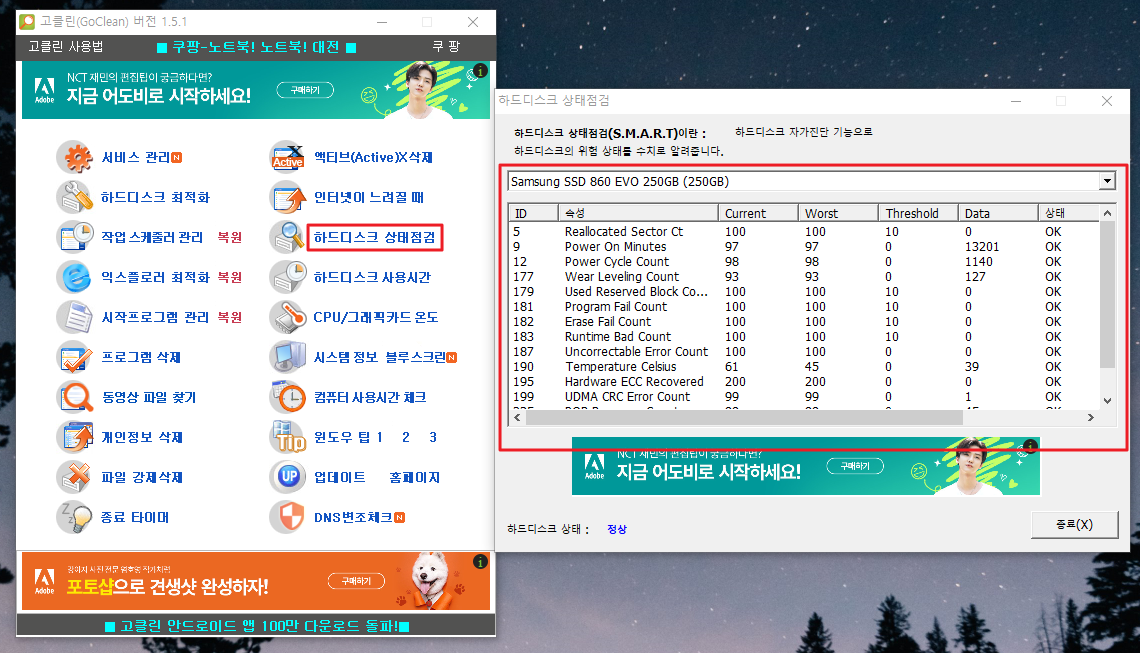1140x653 pixels.
Task: Click the 고클린 안드로이드 앱 download banner
Action: [256, 625]
